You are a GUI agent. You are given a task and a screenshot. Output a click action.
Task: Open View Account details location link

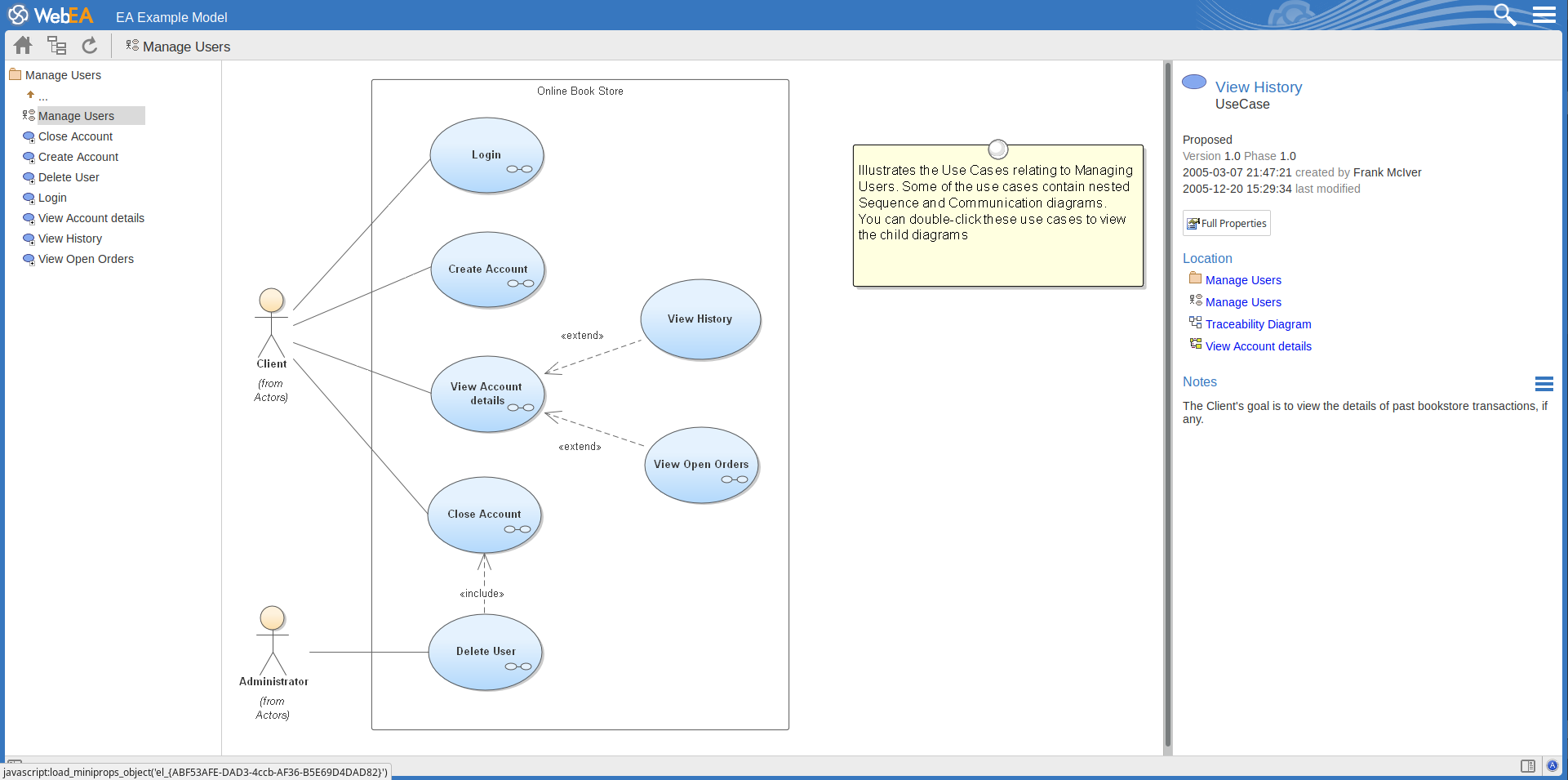pyautogui.click(x=1258, y=346)
